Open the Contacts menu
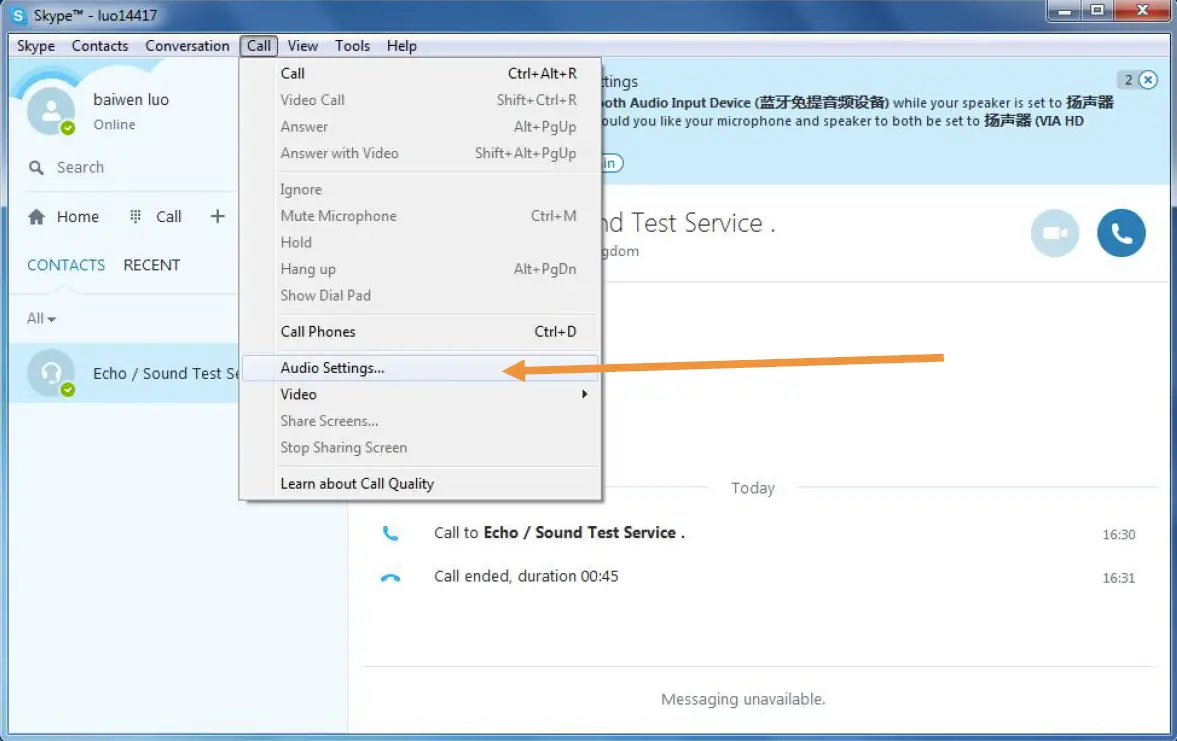Image resolution: width=1177 pixels, height=741 pixels. [x=100, y=46]
